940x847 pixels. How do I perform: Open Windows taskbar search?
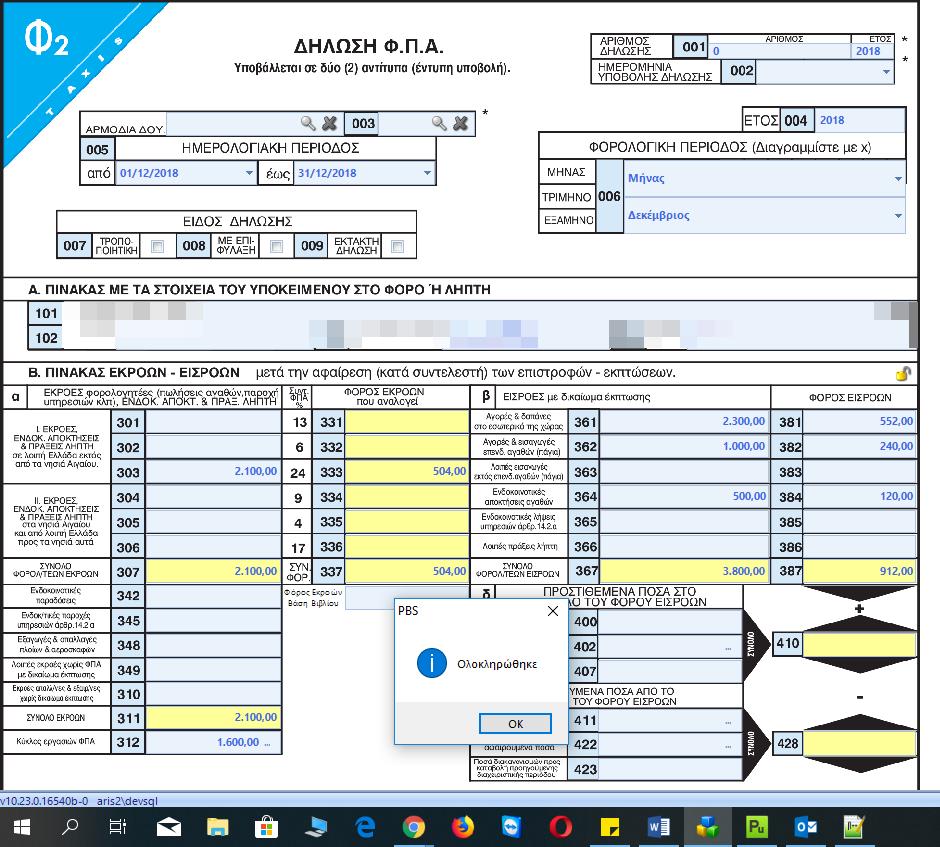click(70, 828)
